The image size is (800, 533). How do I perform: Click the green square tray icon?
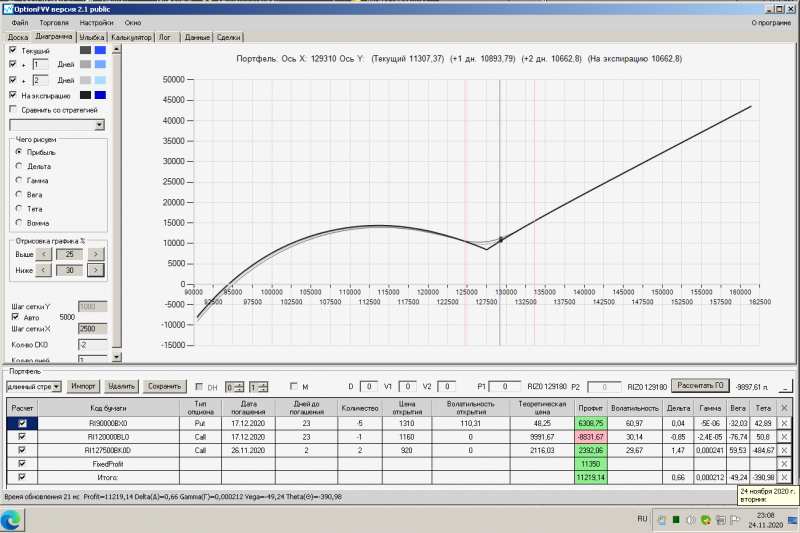(x=676, y=520)
